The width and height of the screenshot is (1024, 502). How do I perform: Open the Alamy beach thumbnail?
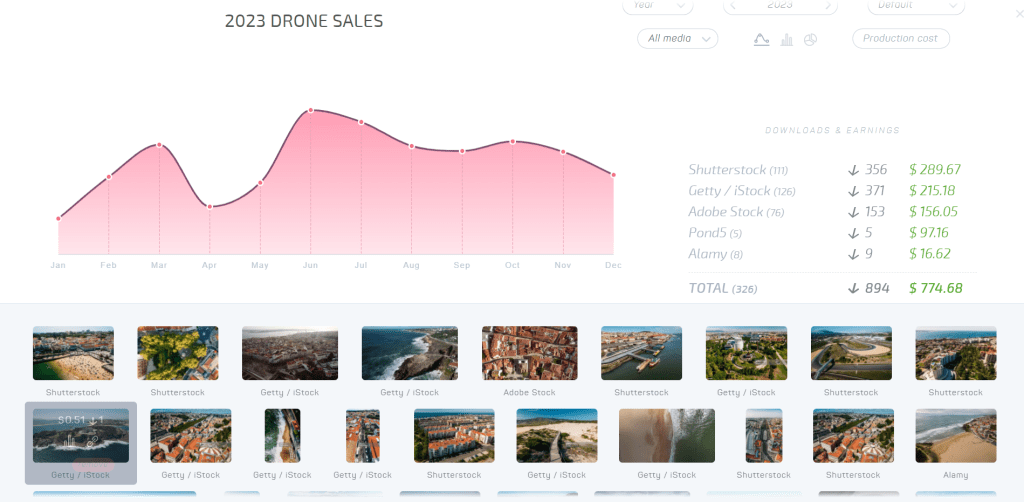tap(955, 435)
